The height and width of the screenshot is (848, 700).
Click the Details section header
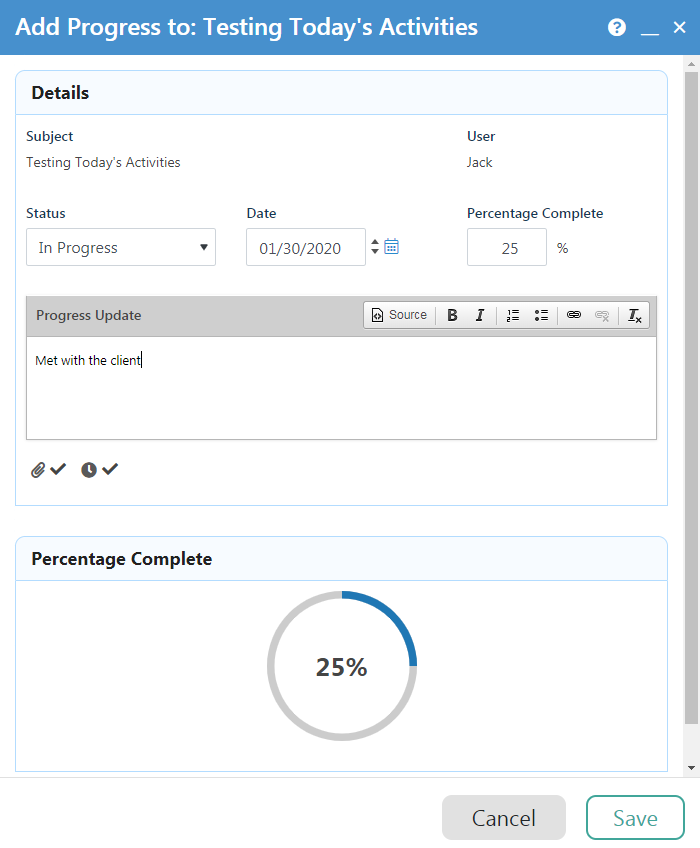(x=341, y=92)
